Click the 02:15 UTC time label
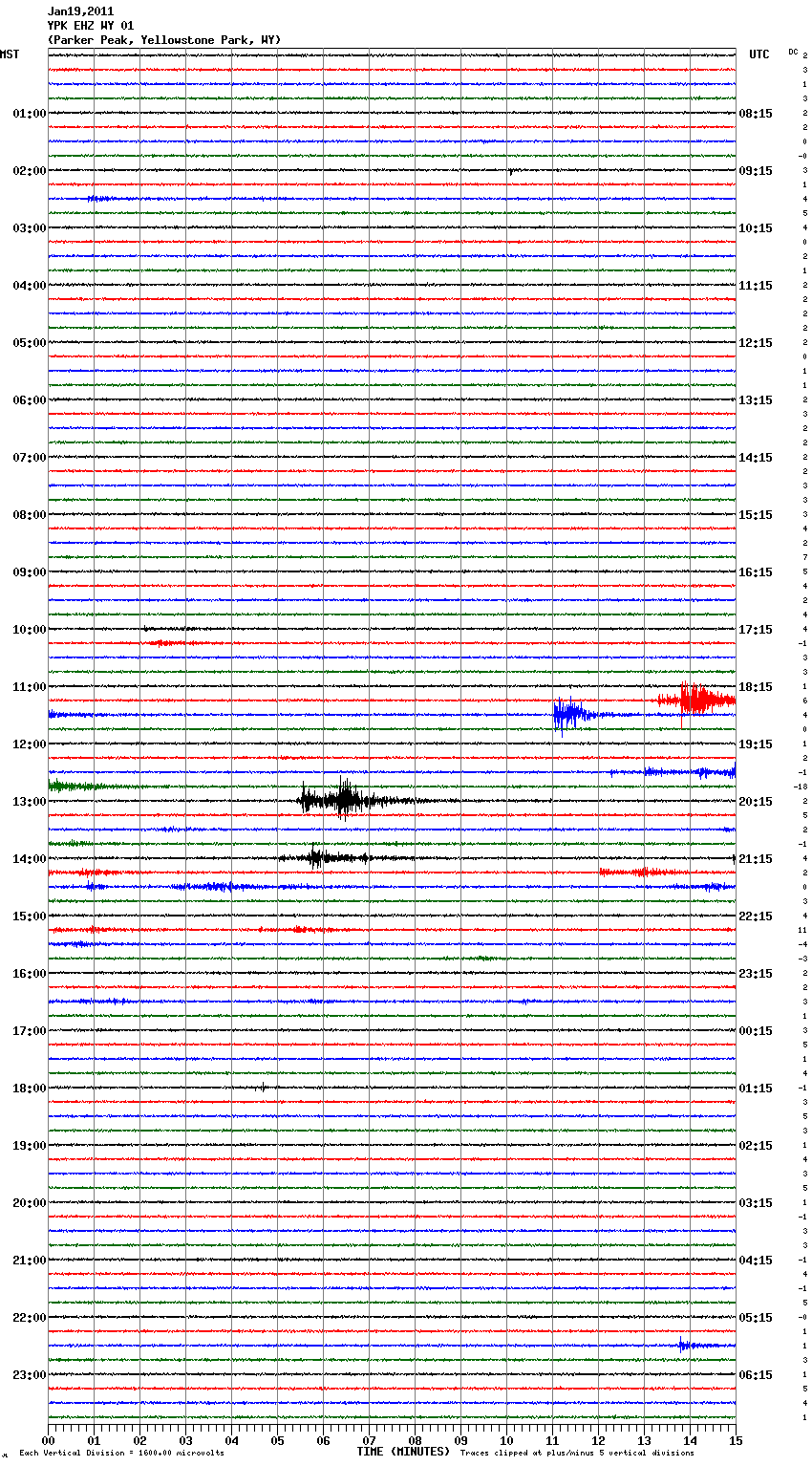The width and height of the screenshot is (812, 1466). click(x=756, y=1146)
